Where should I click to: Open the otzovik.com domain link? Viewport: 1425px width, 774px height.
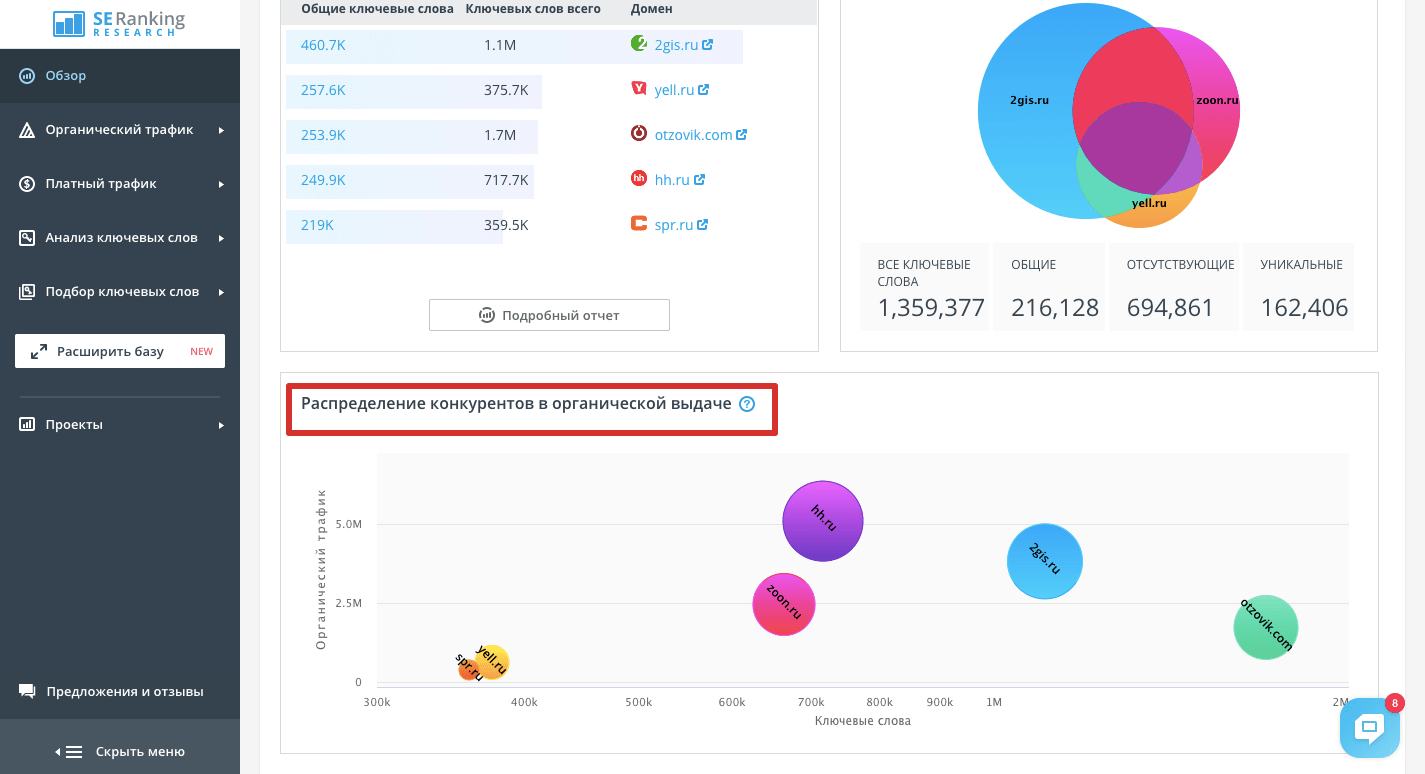(693, 135)
